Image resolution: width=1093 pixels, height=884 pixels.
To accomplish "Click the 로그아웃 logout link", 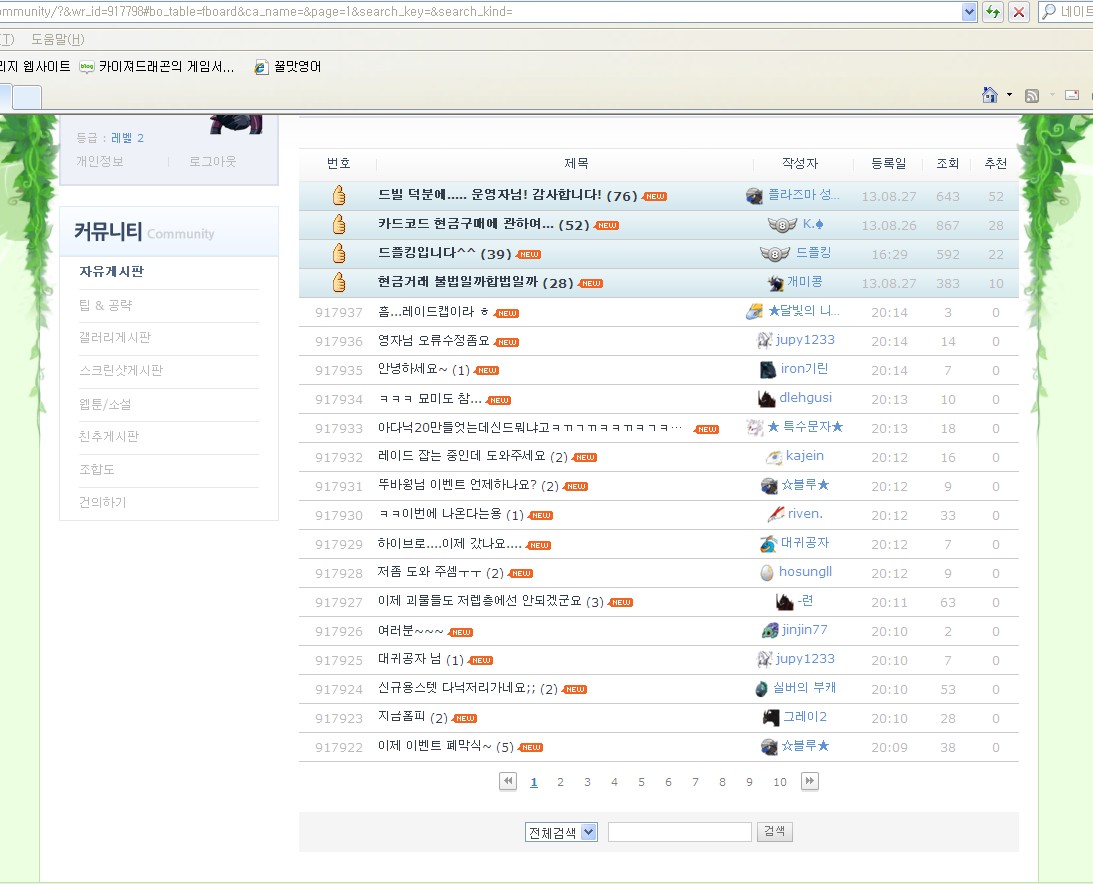I will (x=213, y=161).
